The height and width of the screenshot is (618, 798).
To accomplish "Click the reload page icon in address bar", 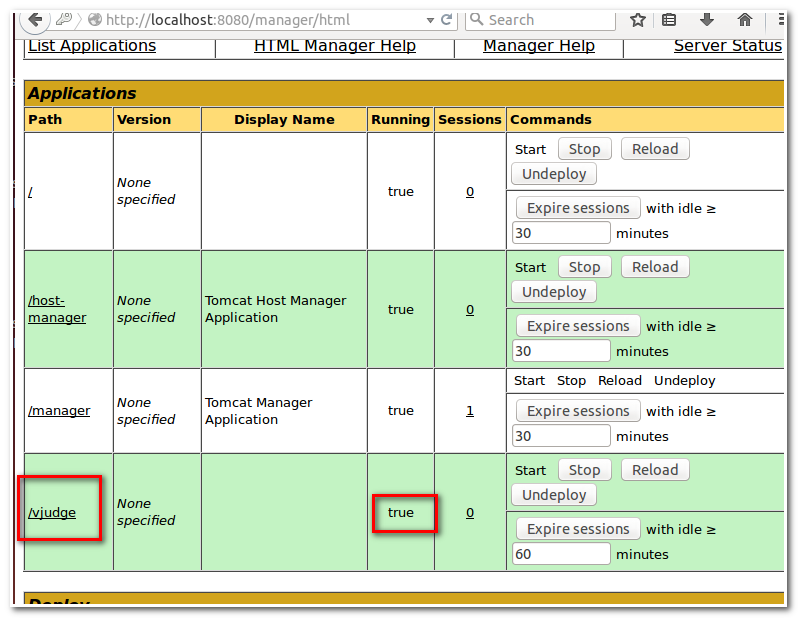I will (446, 19).
